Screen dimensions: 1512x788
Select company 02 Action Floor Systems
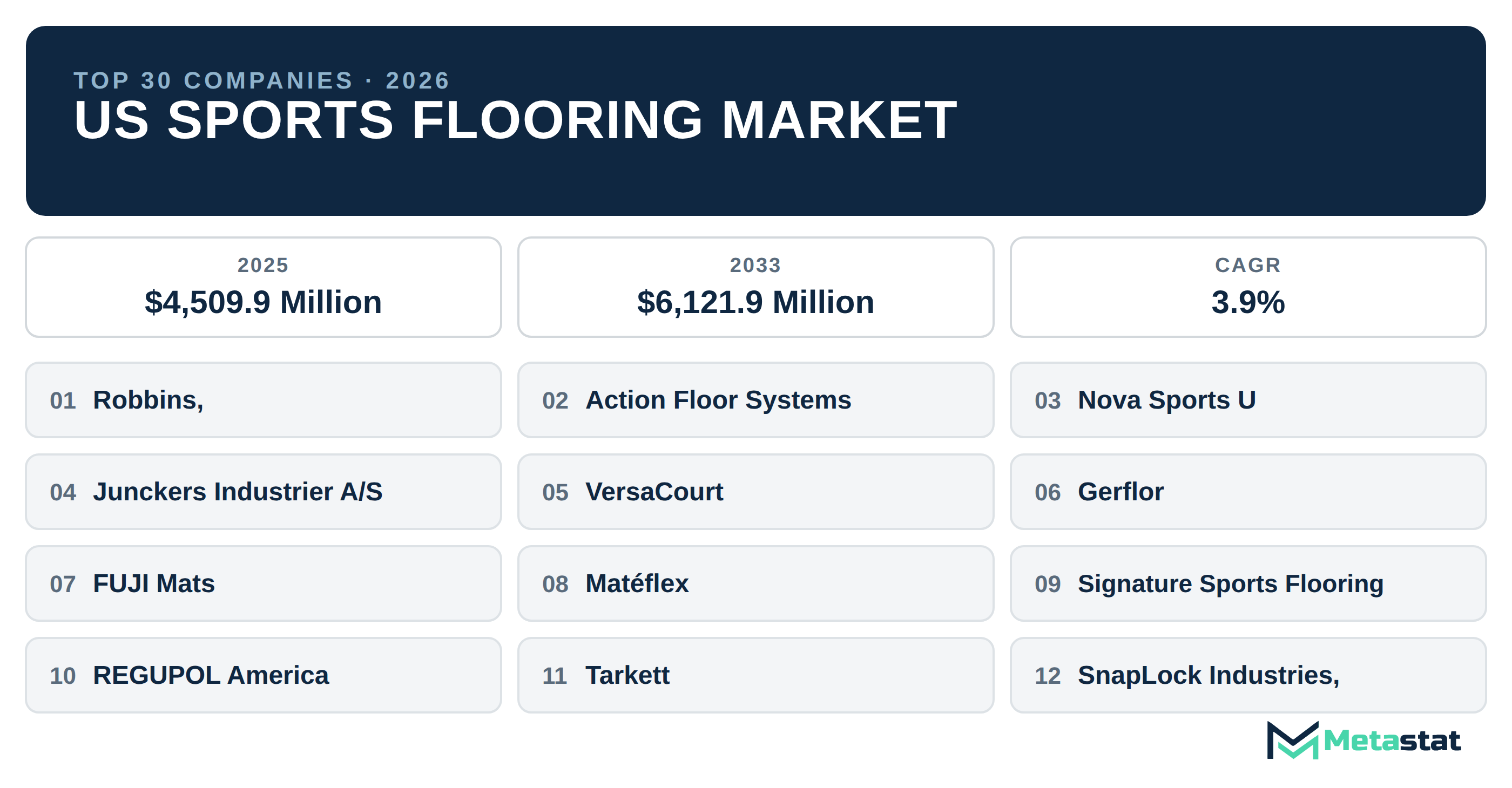pos(755,399)
